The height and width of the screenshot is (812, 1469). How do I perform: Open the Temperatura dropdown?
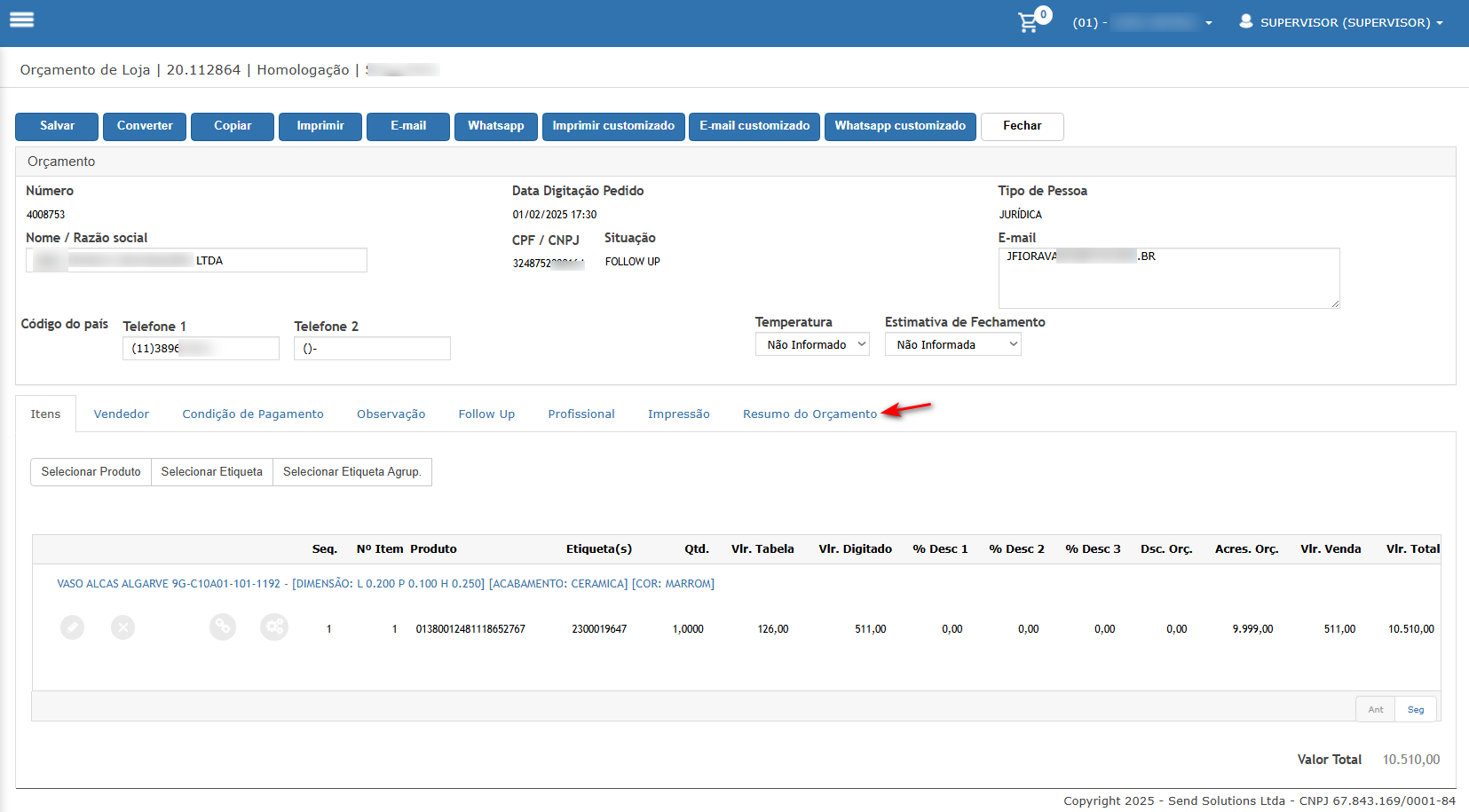tap(812, 344)
